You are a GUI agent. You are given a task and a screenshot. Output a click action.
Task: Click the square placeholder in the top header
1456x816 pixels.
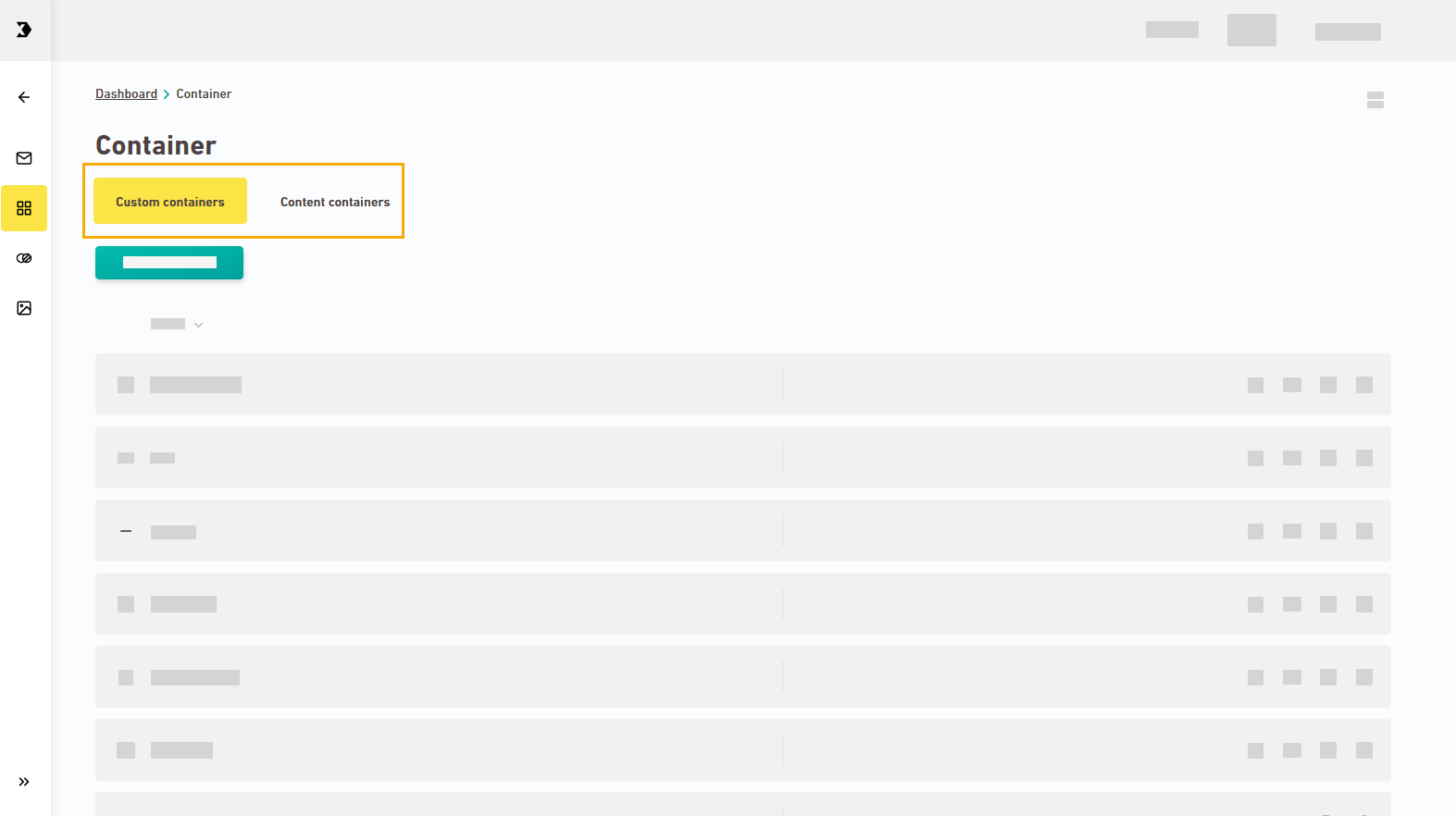click(1251, 30)
